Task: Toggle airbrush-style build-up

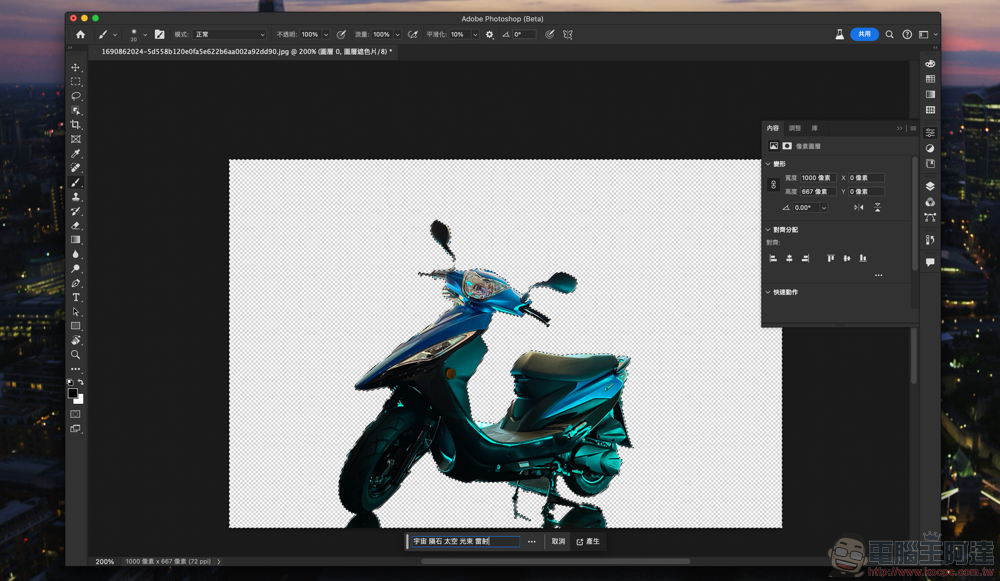Action: tap(413, 34)
